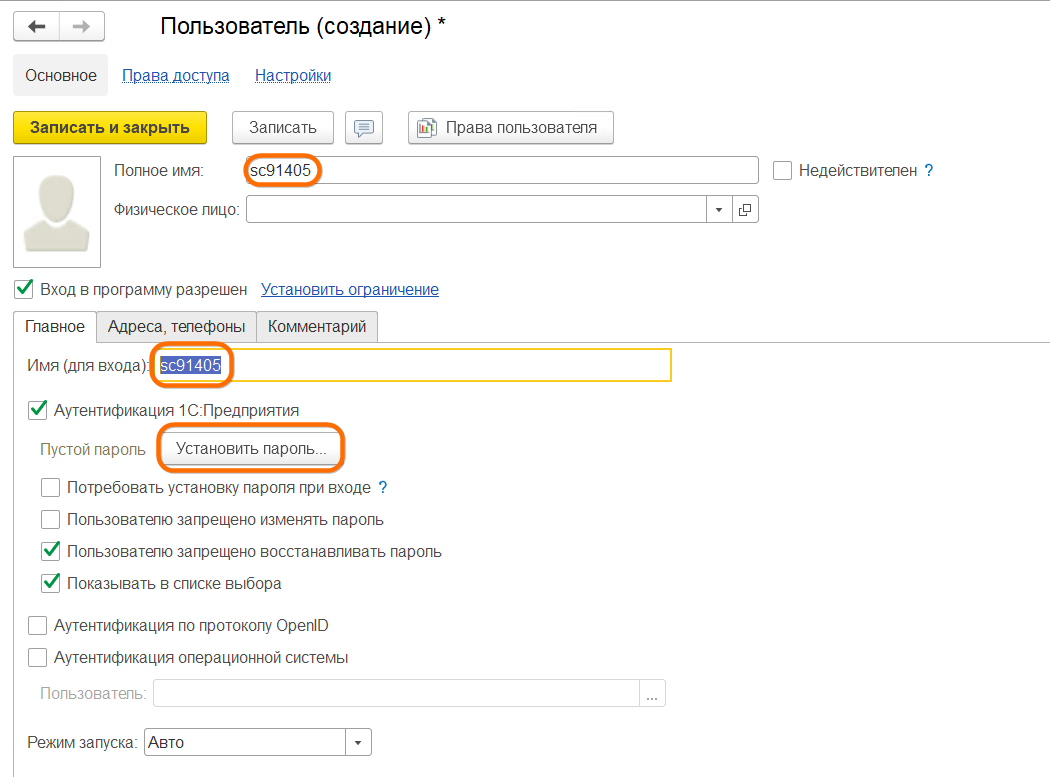Screen dimensions: 1050x777
Task: Switch to Адреса, телефоны tab
Action: point(176,326)
